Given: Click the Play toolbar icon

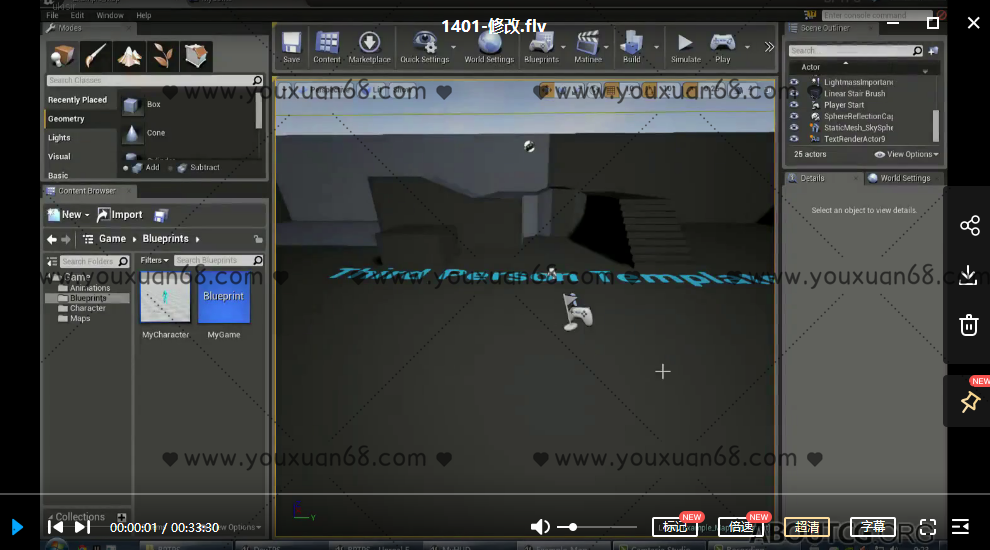Looking at the screenshot, I should click(x=722, y=47).
